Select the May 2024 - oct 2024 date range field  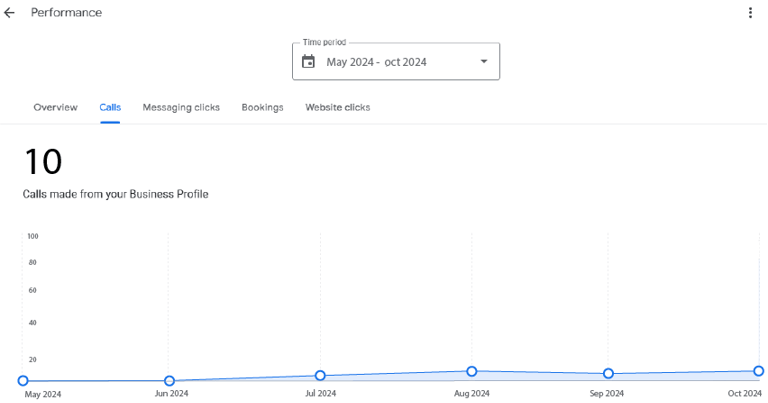(x=377, y=62)
